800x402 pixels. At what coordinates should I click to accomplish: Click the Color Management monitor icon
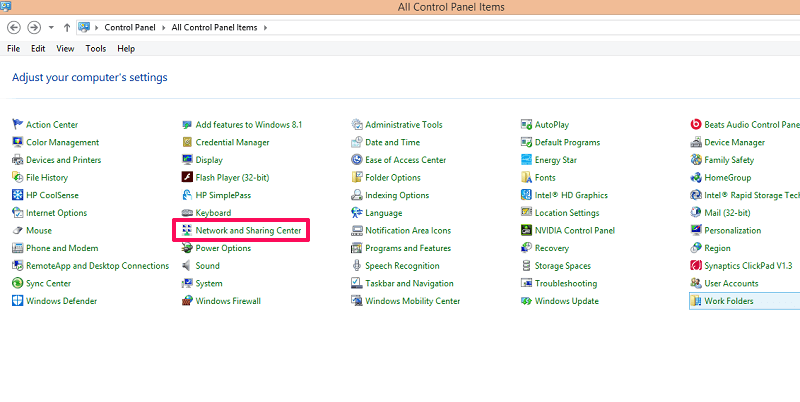tap(17, 142)
